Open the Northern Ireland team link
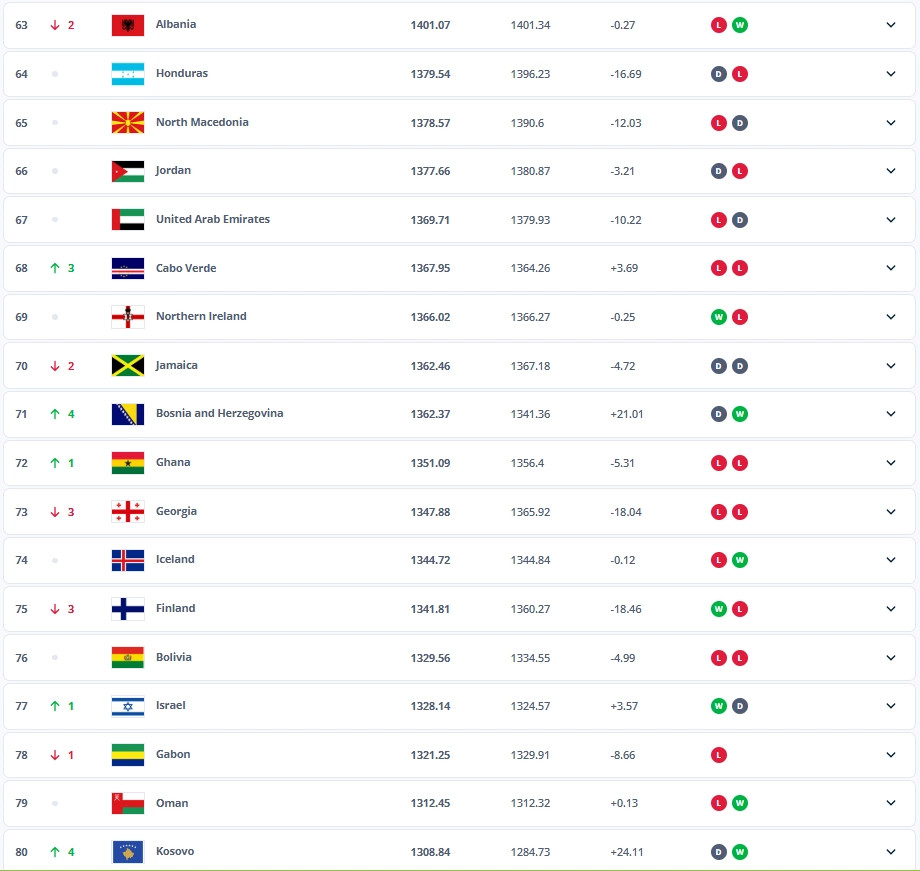The height and width of the screenshot is (871, 920). pyautogui.click(x=201, y=317)
